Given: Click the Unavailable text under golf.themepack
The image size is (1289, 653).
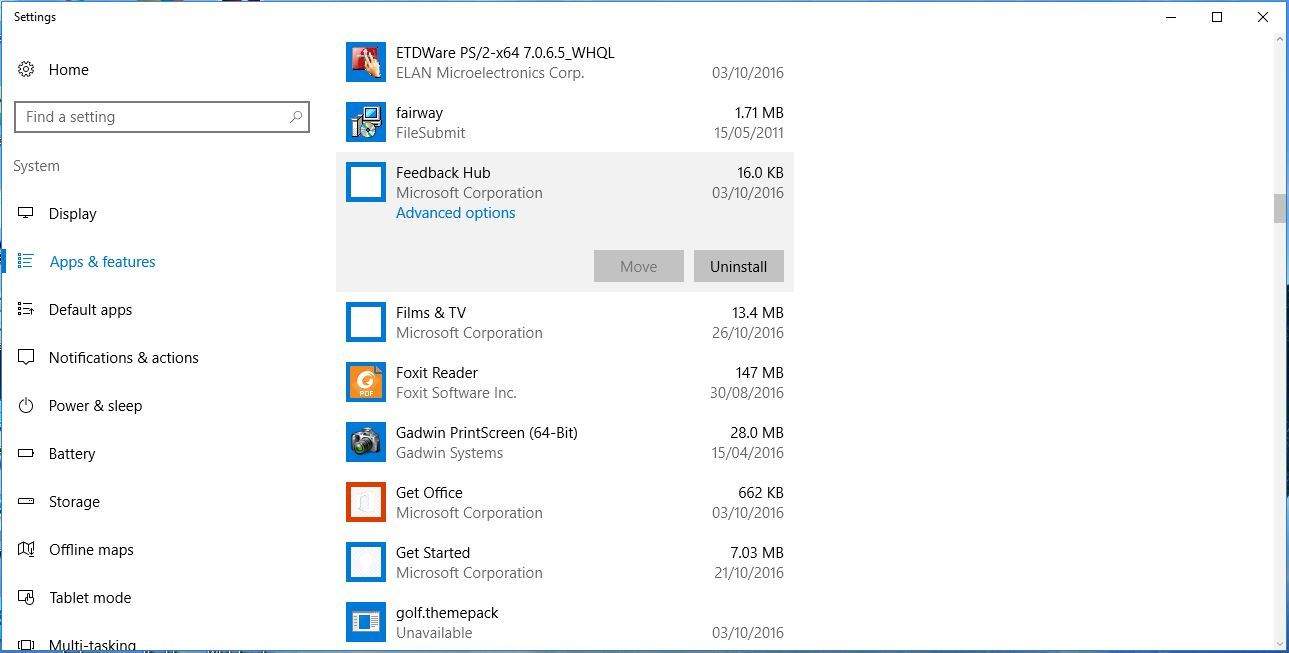Looking at the screenshot, I should 434,632.
